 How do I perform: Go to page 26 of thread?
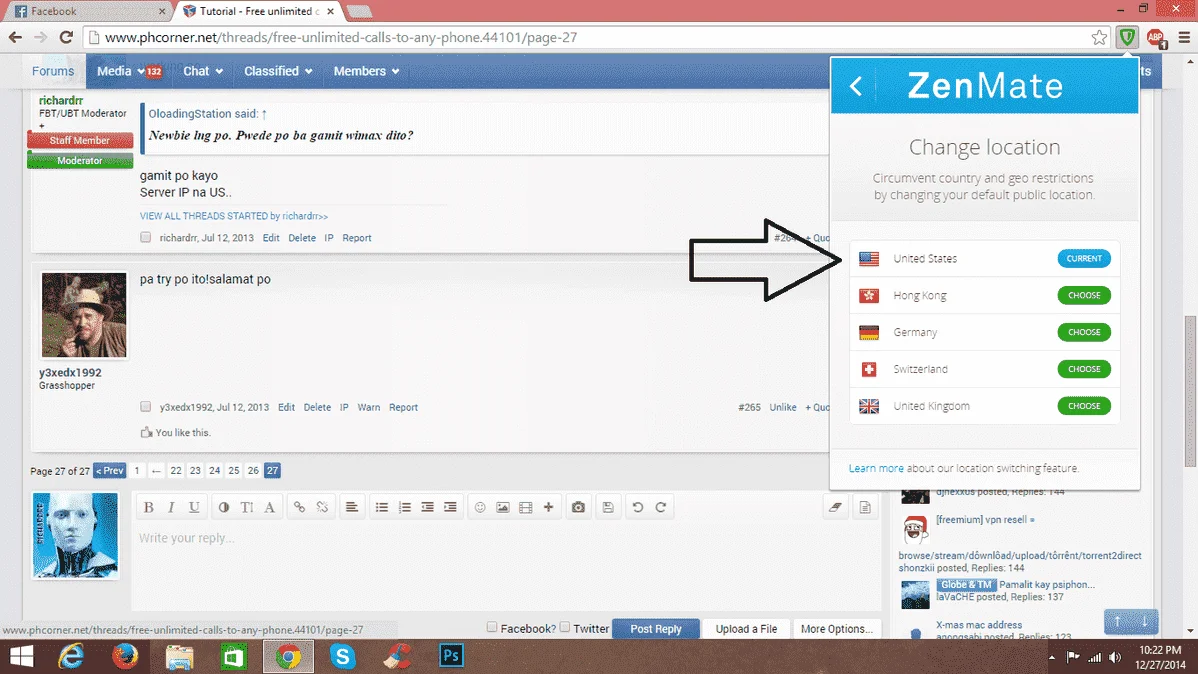tap(253, 471)
